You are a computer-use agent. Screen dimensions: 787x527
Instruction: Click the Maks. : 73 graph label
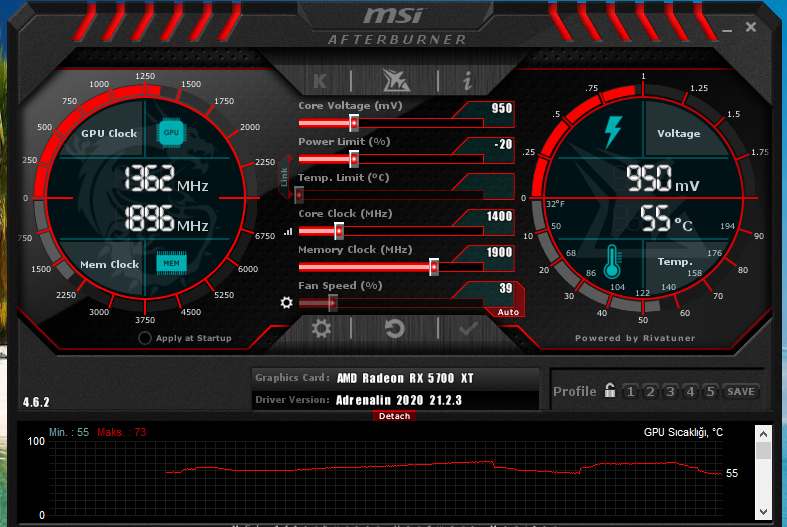coord(121,432)
